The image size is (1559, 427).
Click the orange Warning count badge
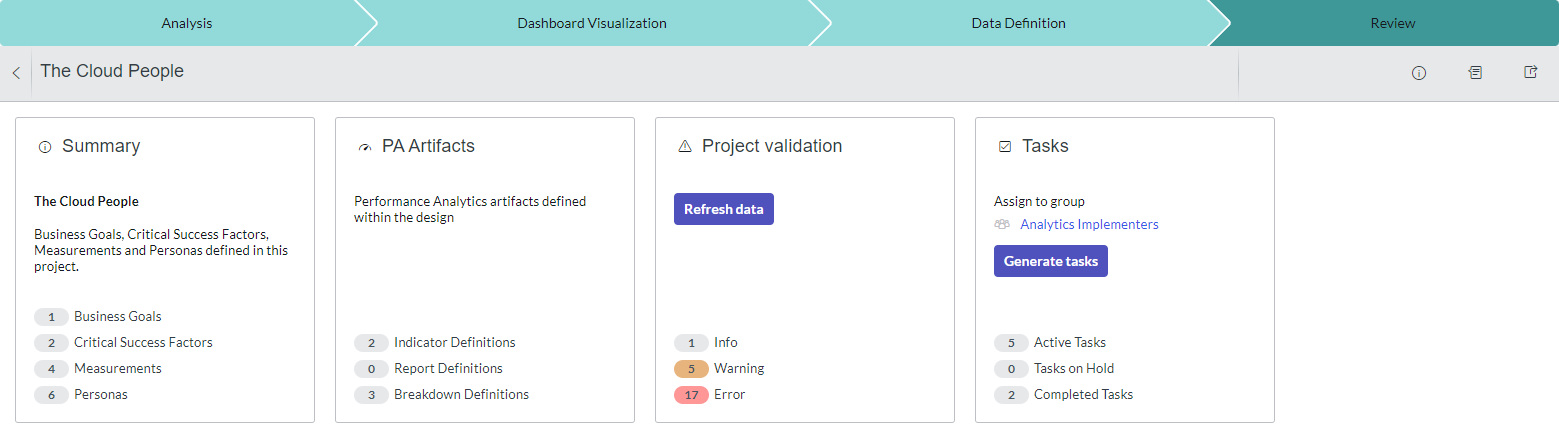691,369
